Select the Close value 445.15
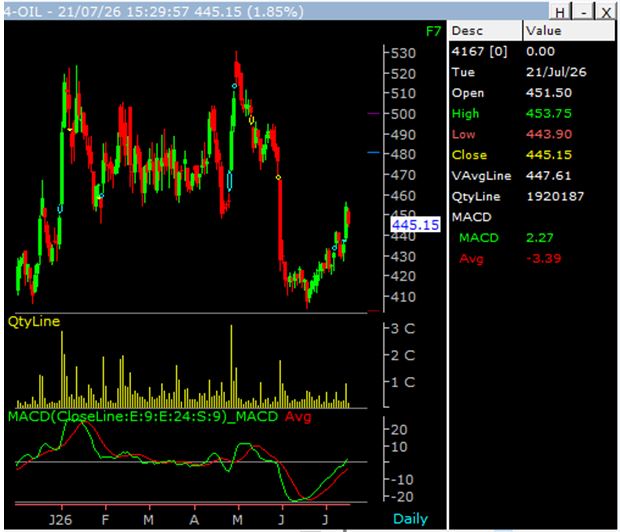Image resolution: width=620 pixels, height=532 pixels. [549, 155]
